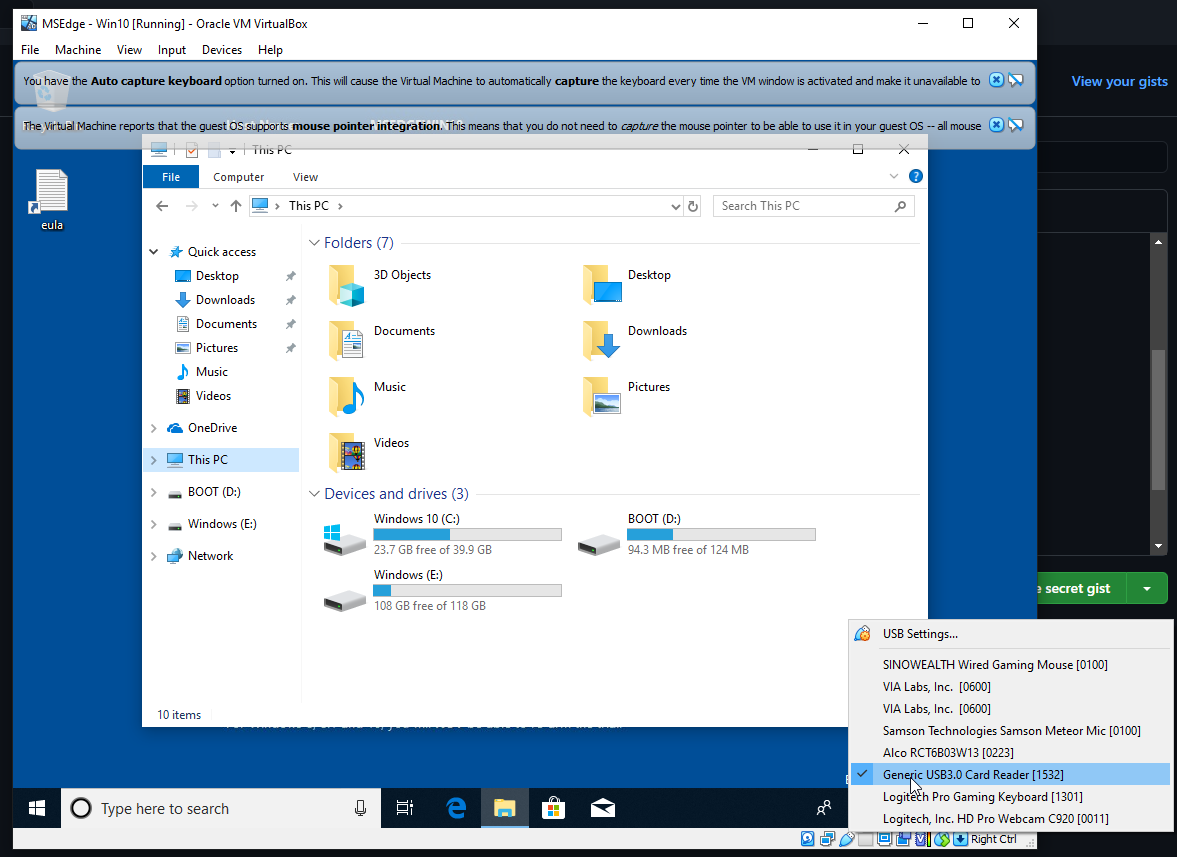The height and width of the screenshot is (857, 1177).
Task: Switch to the Computer ribbon tab
Action: [239, 177]
